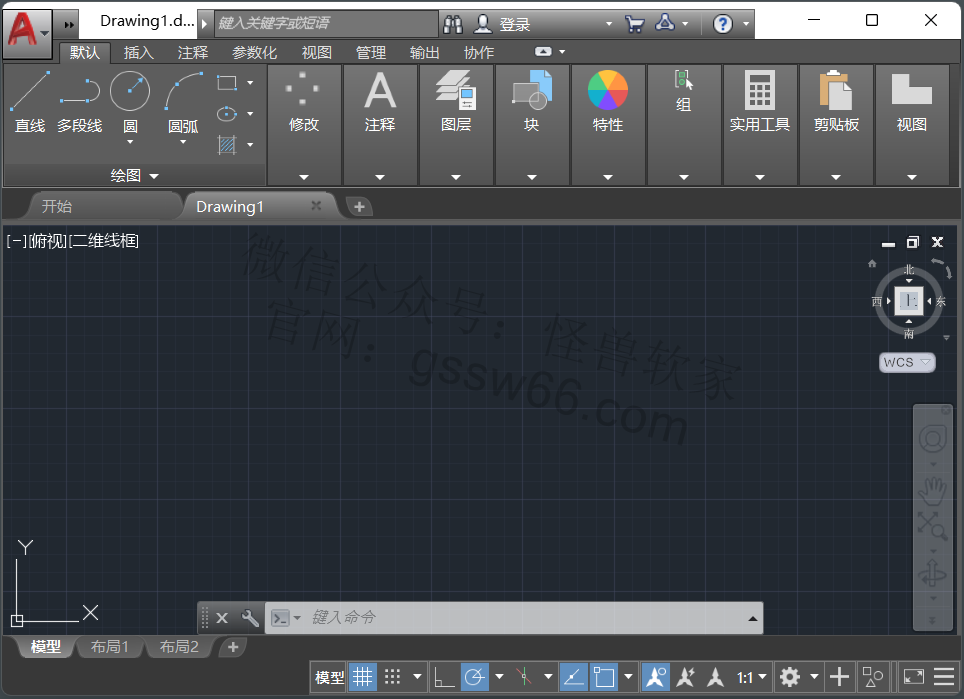
Task: Switch to the Layout1 (布局1) tab
Action: pyautogui.click(x=110, y=647)
